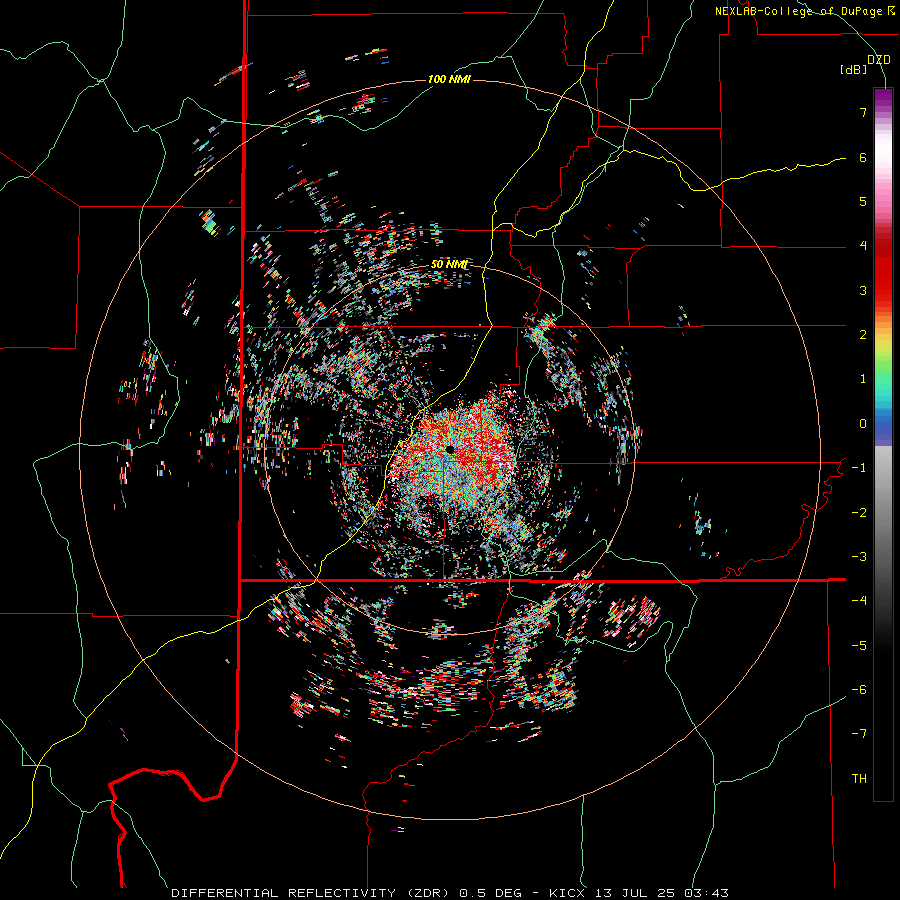
Task: Click the -6 value on color scale
Action: [859, 690]
